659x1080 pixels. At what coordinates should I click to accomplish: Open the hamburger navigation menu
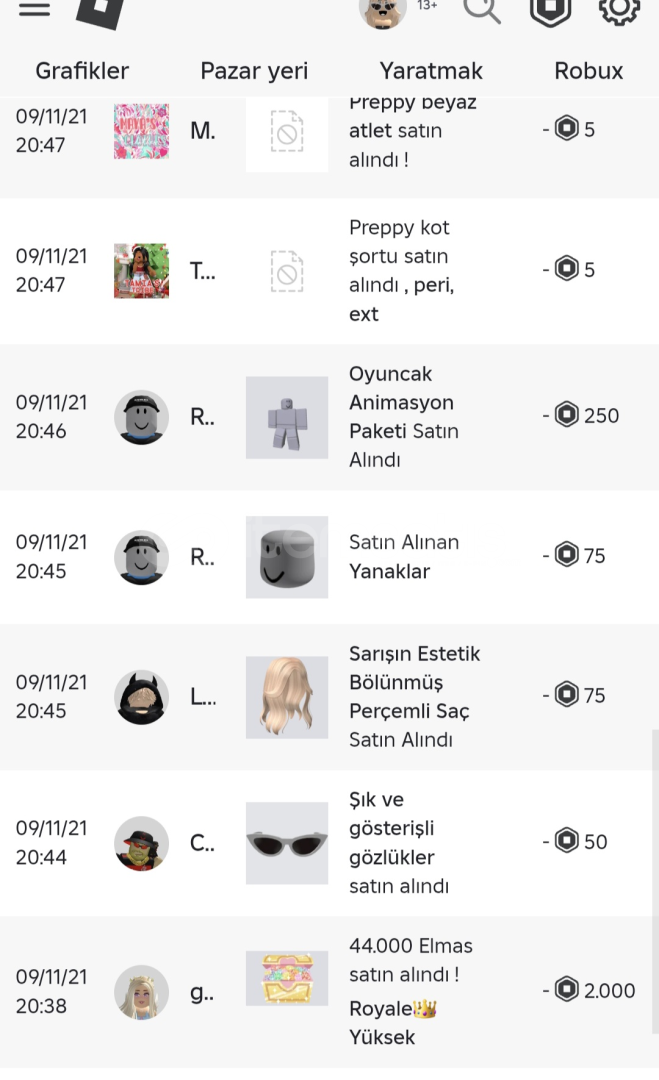34,8
